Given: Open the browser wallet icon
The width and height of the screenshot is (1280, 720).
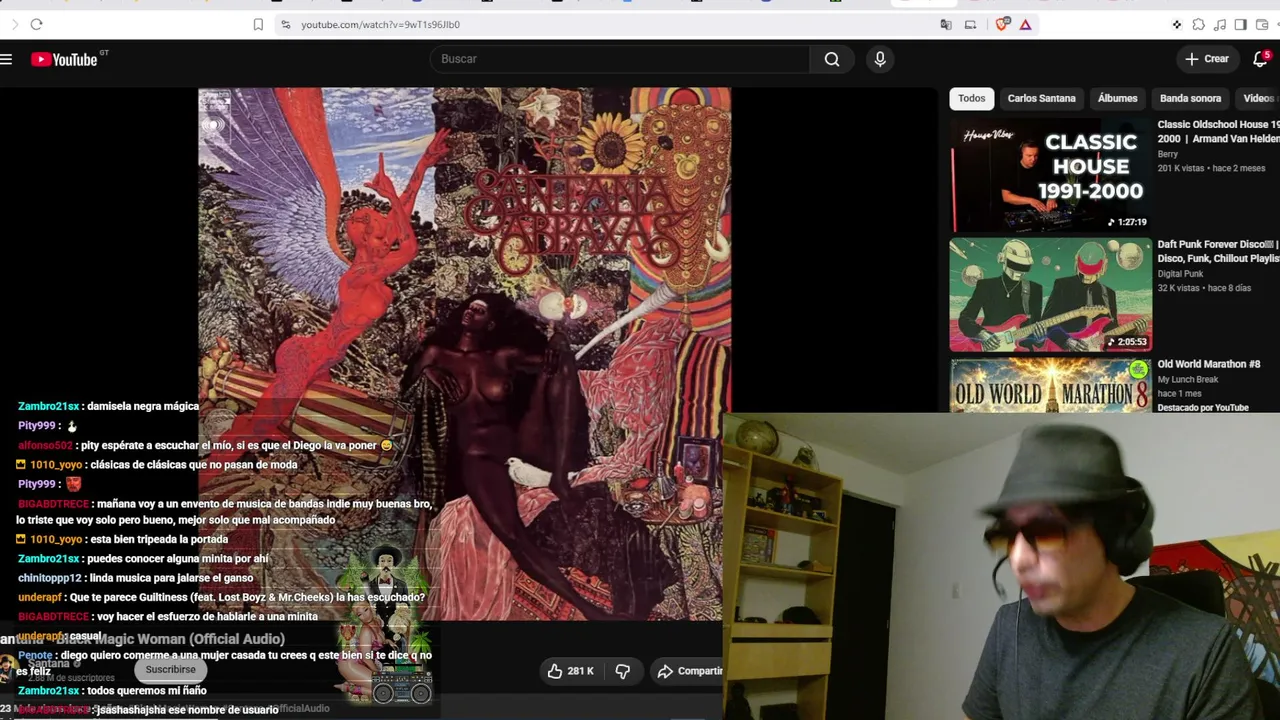Looking at the screenshot, I should pos(1262,24).
